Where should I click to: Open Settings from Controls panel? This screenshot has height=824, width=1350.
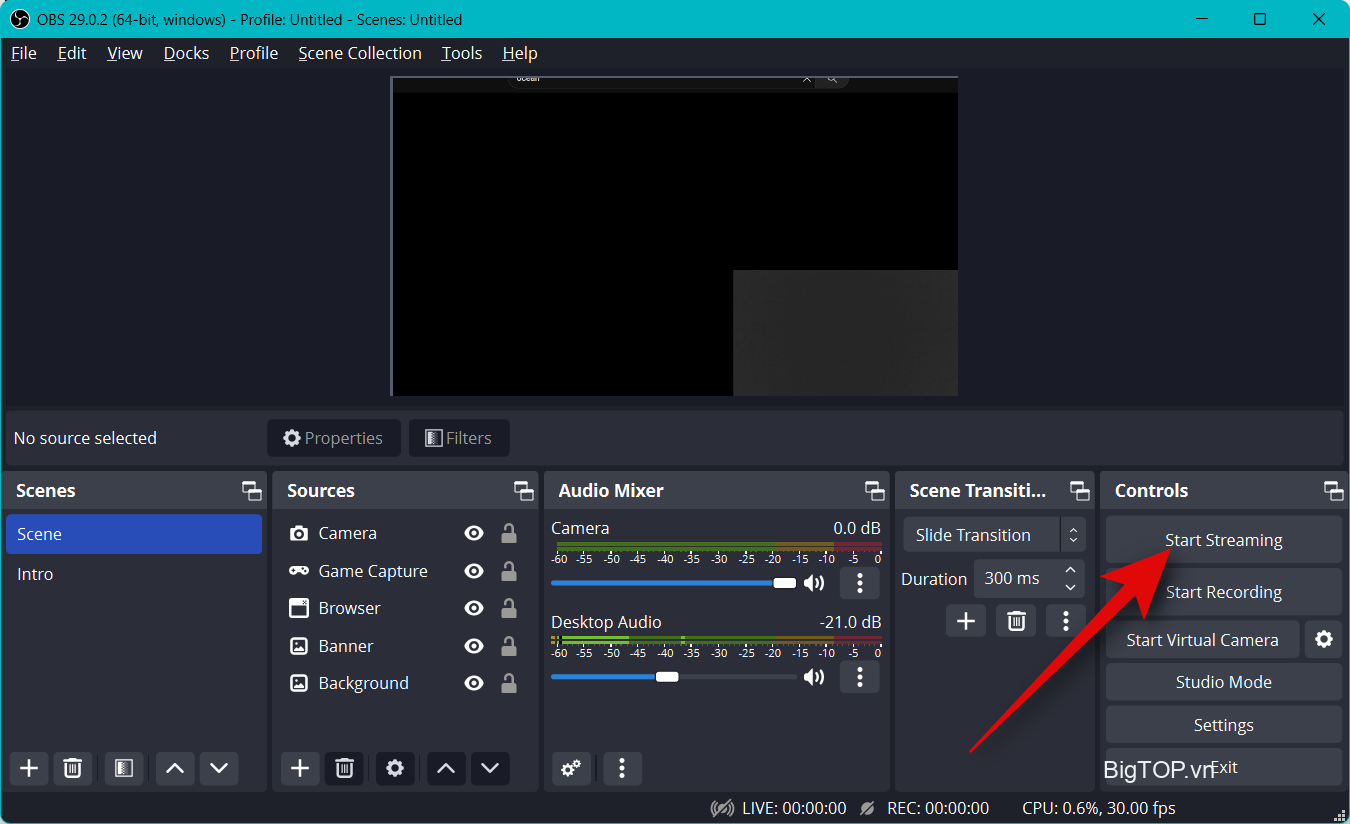(1223, 725)
